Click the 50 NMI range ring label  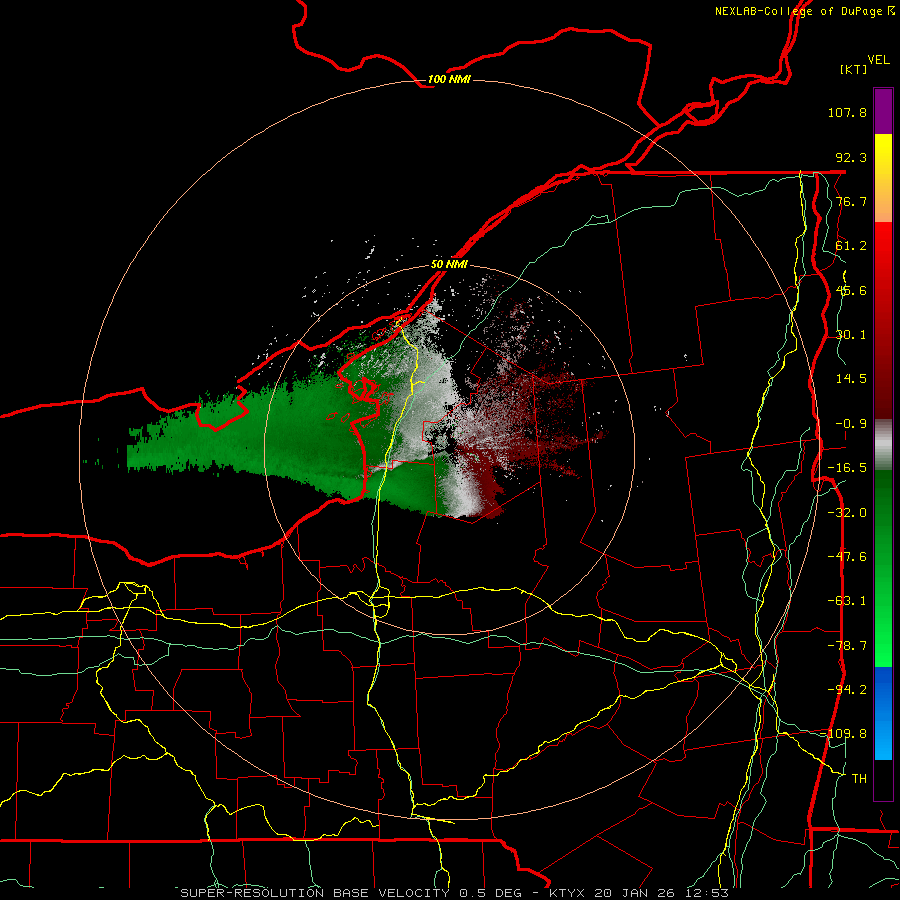449,265
